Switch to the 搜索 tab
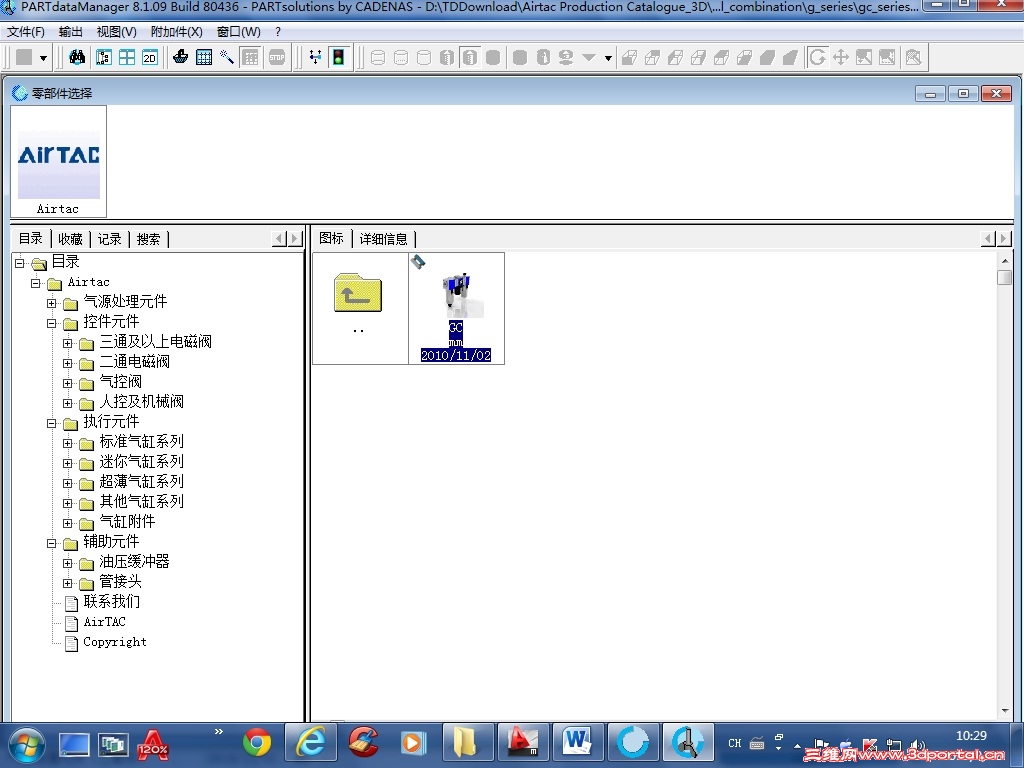 pyautogui.click(x=149, y=239)
